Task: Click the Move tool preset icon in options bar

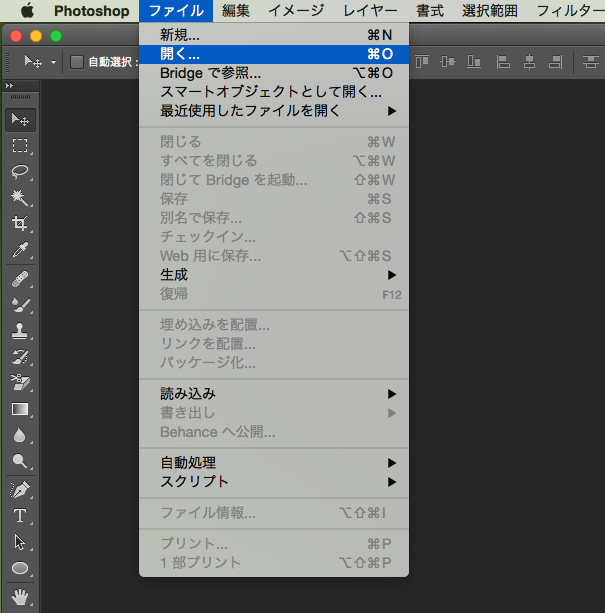Action: 33,62
